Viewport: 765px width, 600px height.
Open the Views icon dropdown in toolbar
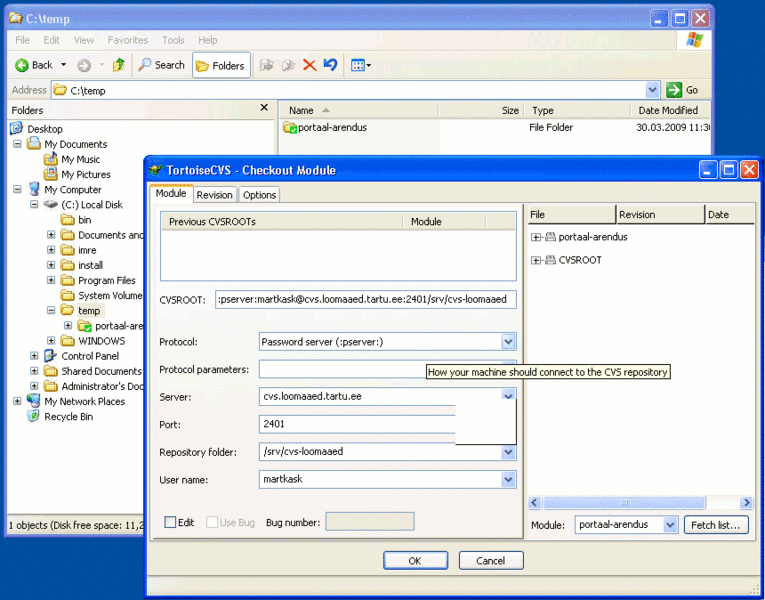(361, 66)
